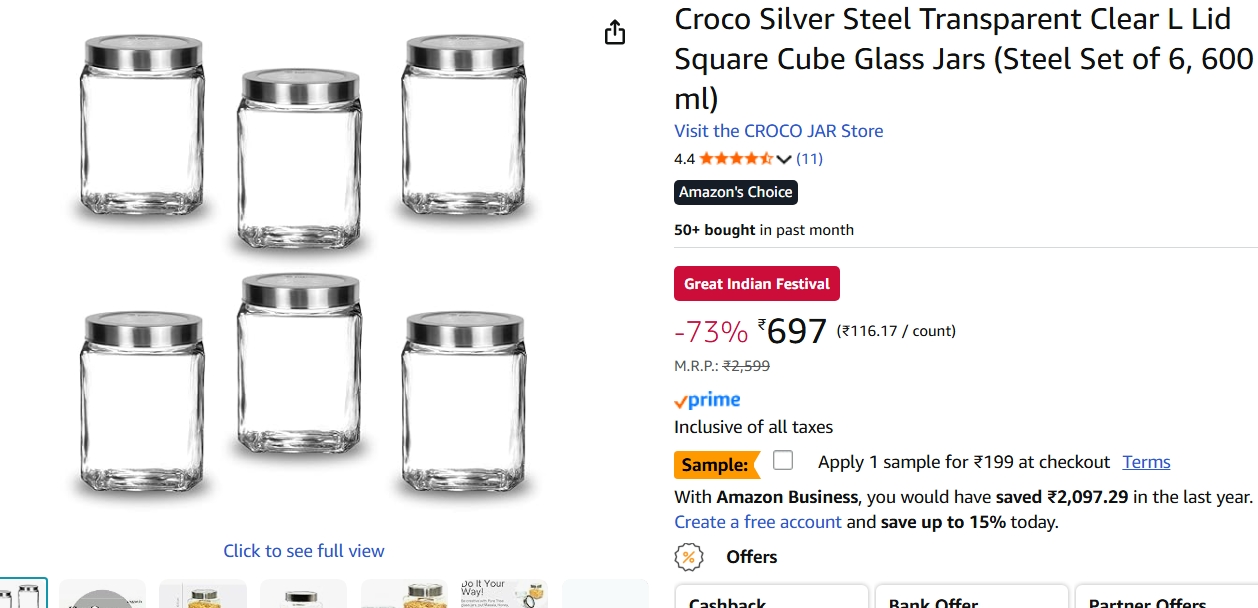This screenshot has width=1258, height=608.
Task: Click the Amazon's Choice badge
Action: coord(736,192)
